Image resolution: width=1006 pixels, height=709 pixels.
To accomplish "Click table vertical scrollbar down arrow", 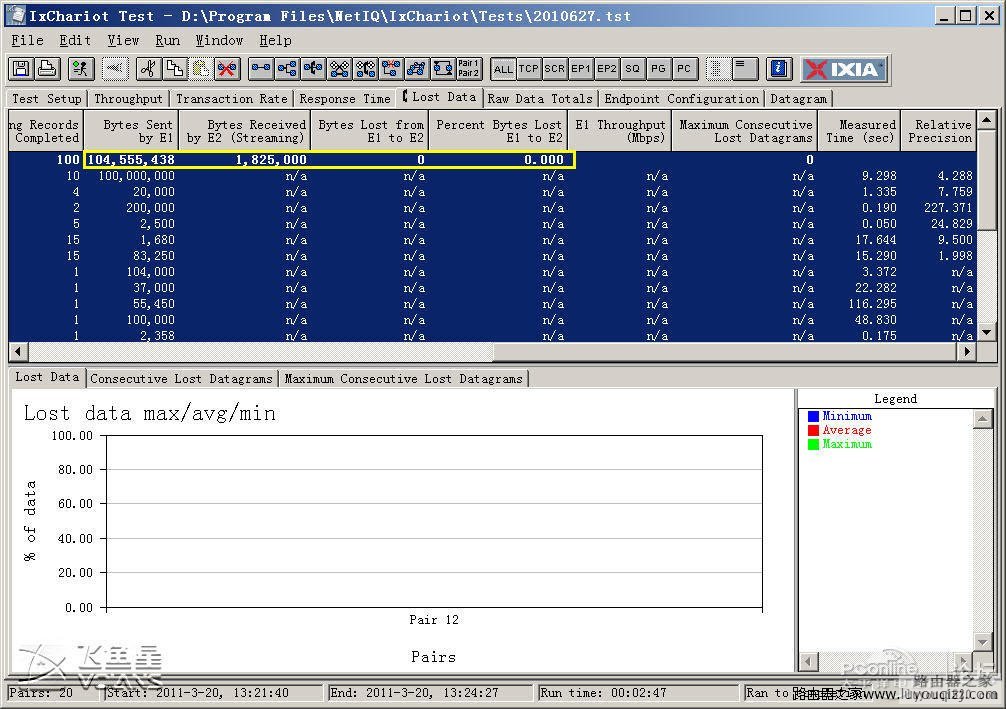I will pyautogui.click(x=987, y=332).
